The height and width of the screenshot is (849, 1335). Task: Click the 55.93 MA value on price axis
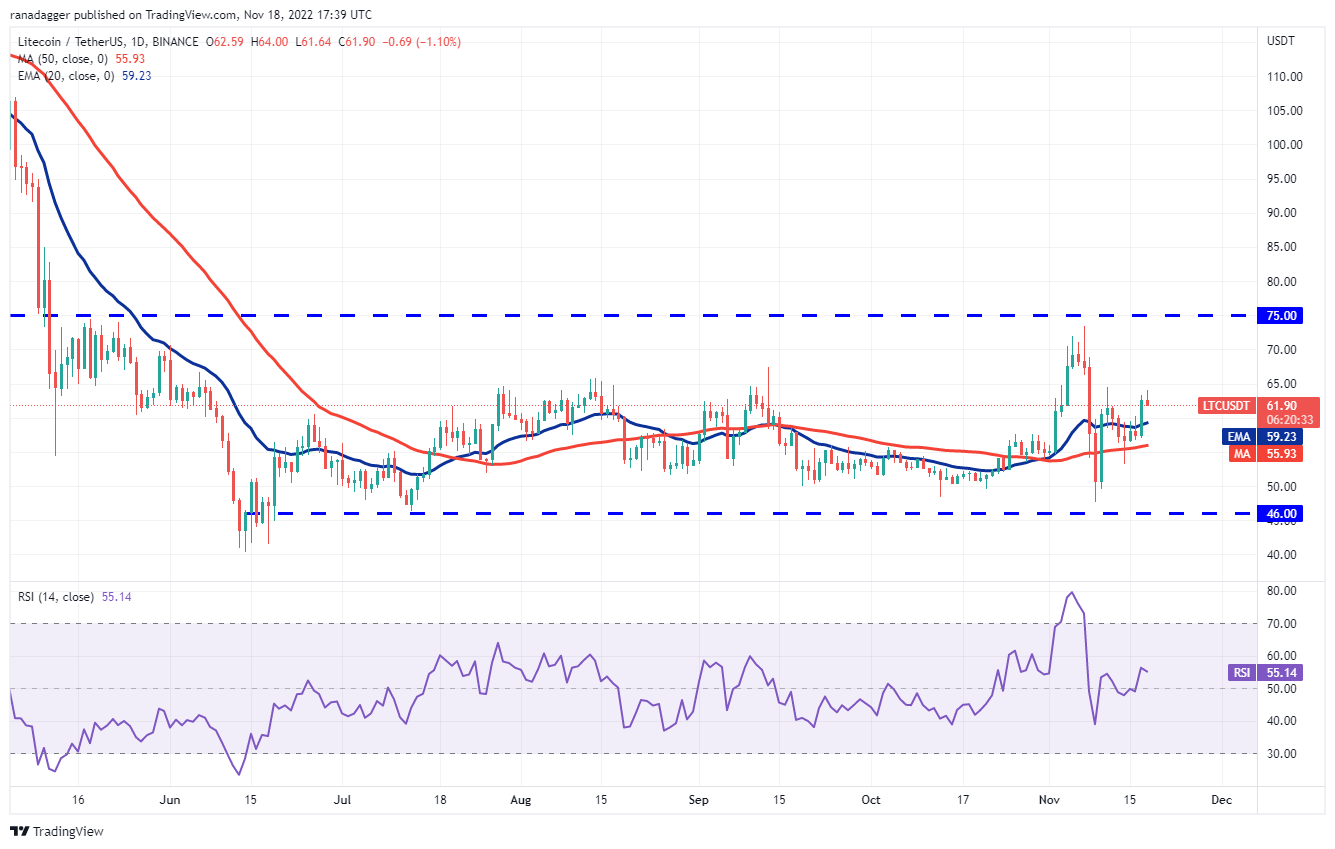(1282, 454)
